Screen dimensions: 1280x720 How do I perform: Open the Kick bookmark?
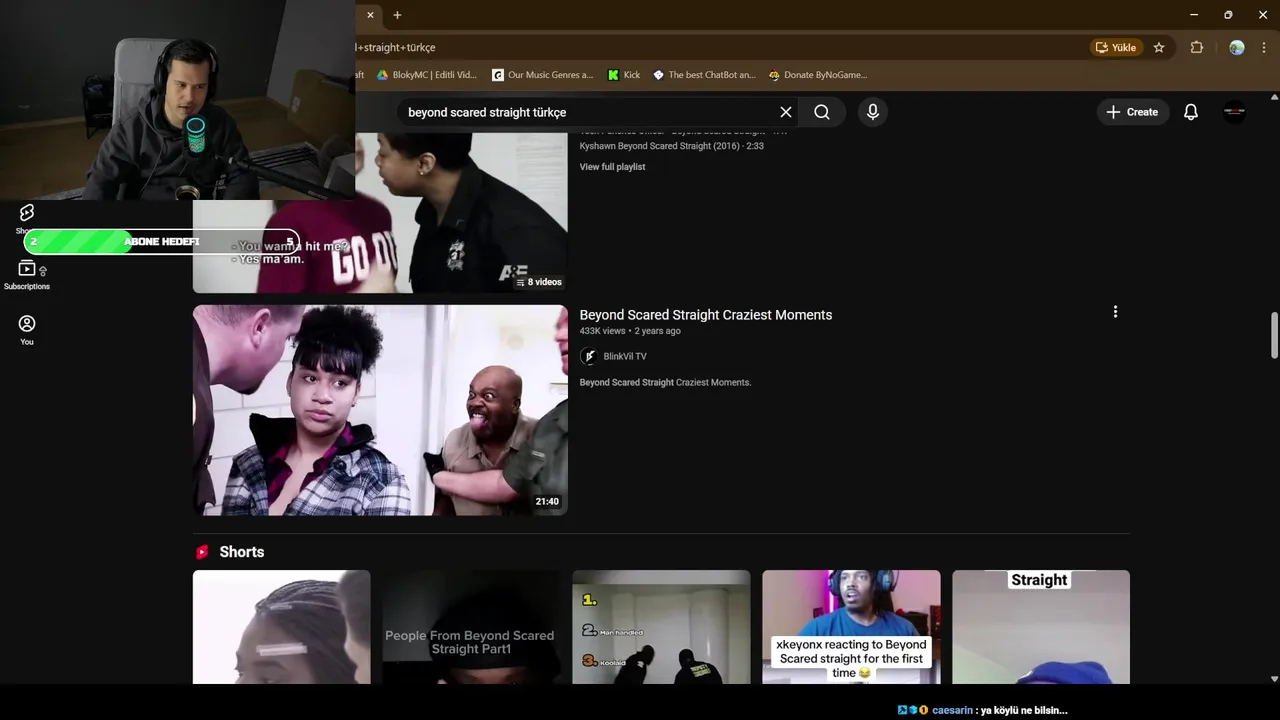624,75
